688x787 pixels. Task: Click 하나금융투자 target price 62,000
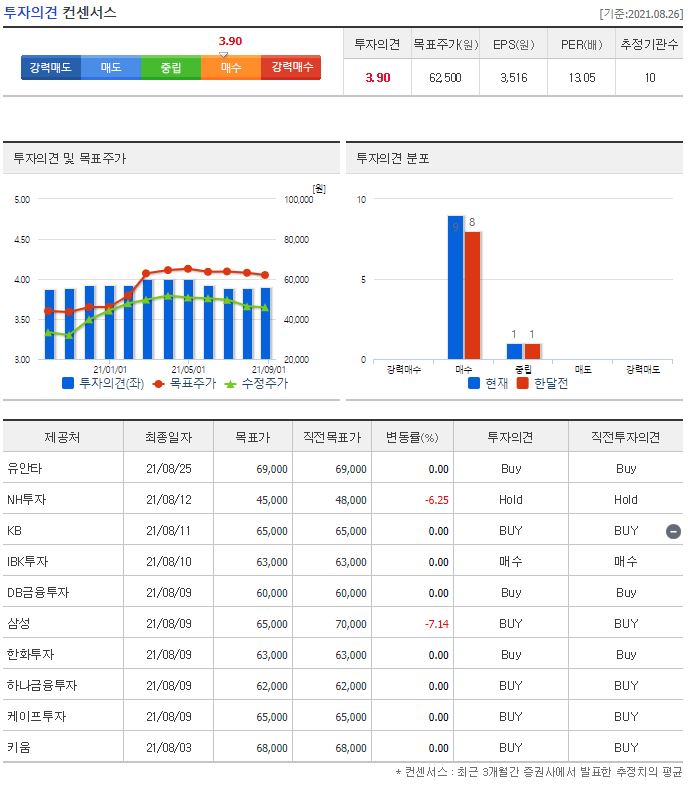[271, 686]
